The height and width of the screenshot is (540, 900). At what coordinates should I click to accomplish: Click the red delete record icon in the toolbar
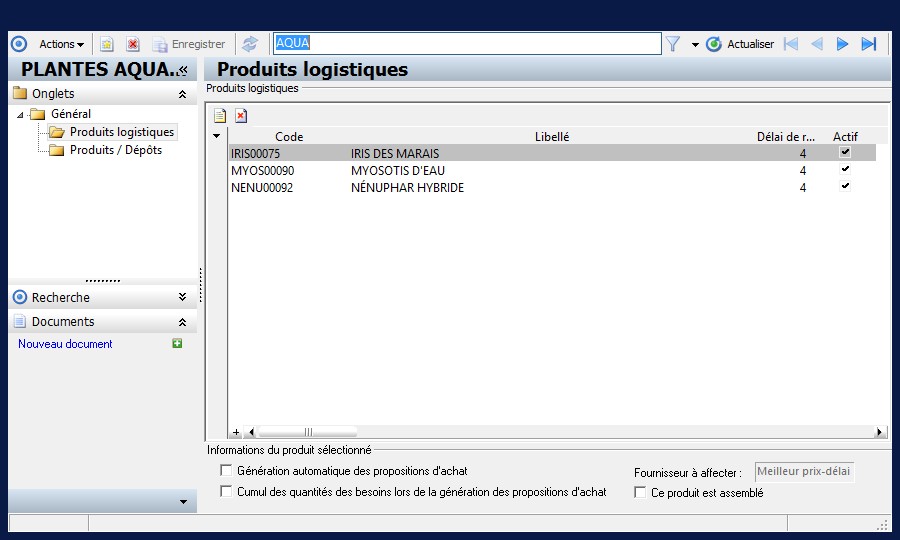pos(133,44)
